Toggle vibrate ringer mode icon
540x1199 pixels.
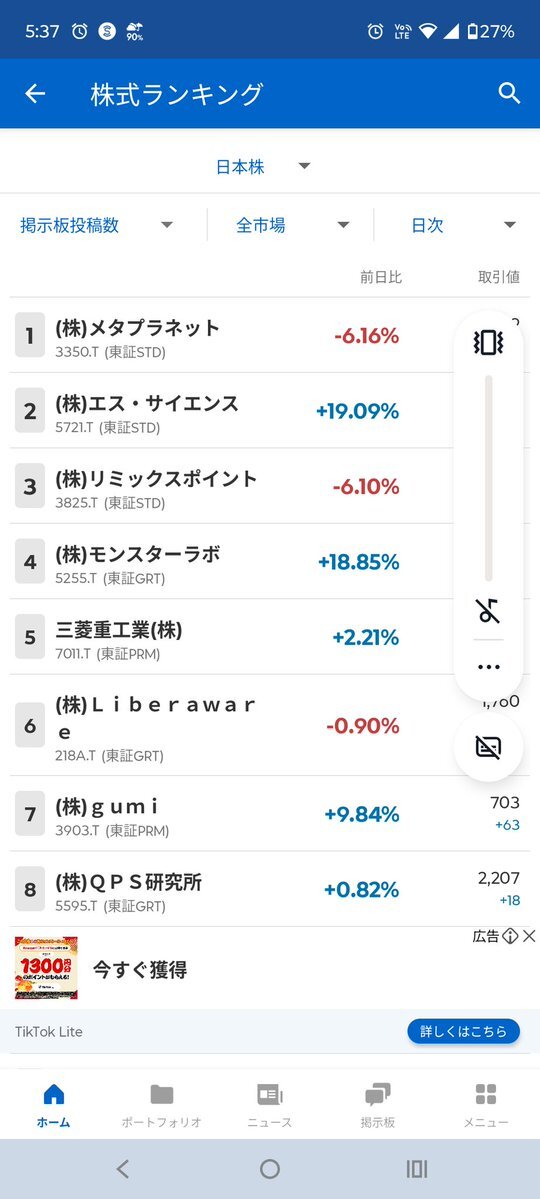488,343
